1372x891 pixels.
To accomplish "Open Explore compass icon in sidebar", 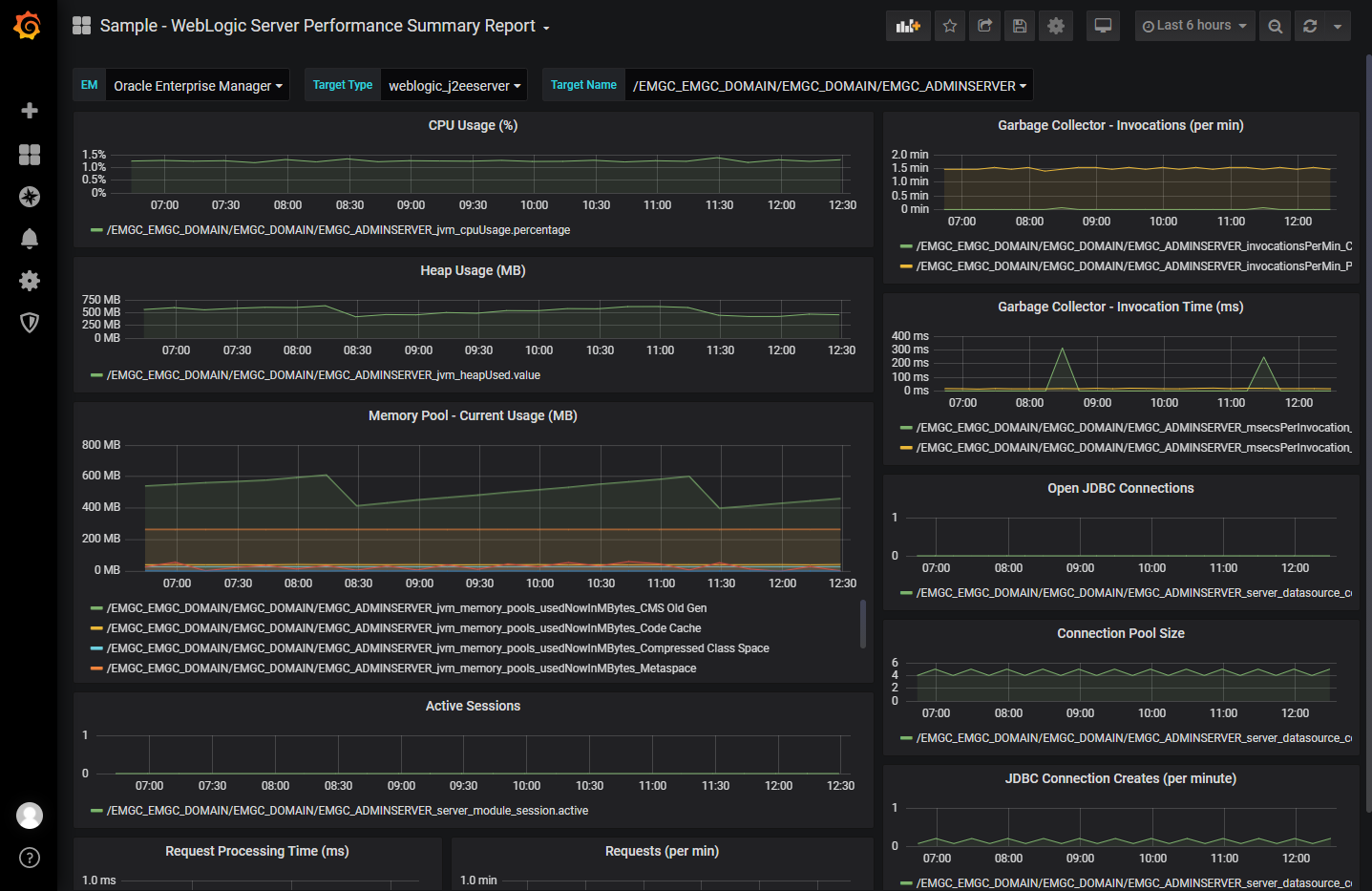I will [x=30, y=197].
